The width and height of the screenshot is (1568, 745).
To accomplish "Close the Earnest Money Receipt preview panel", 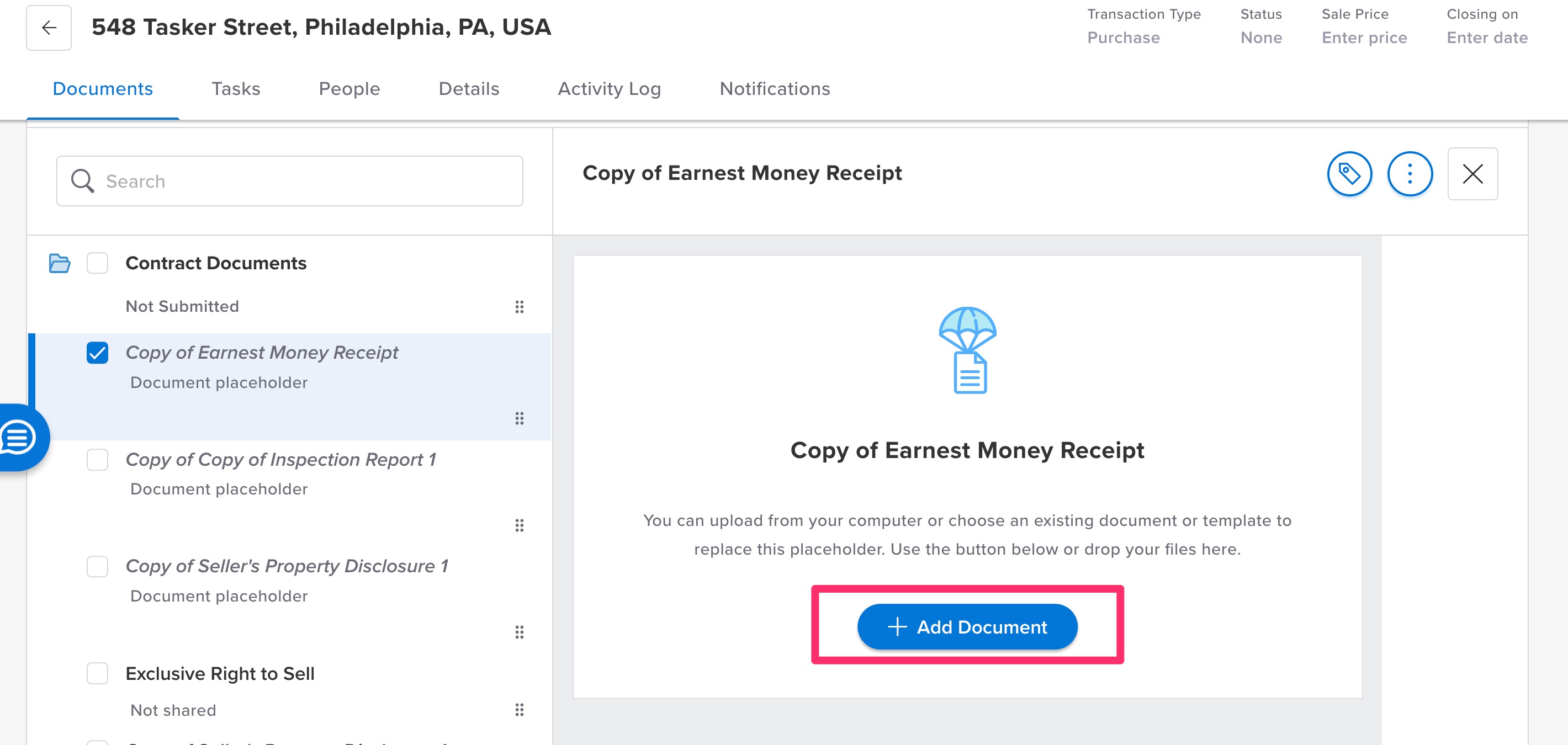I will coord(1472,174).
